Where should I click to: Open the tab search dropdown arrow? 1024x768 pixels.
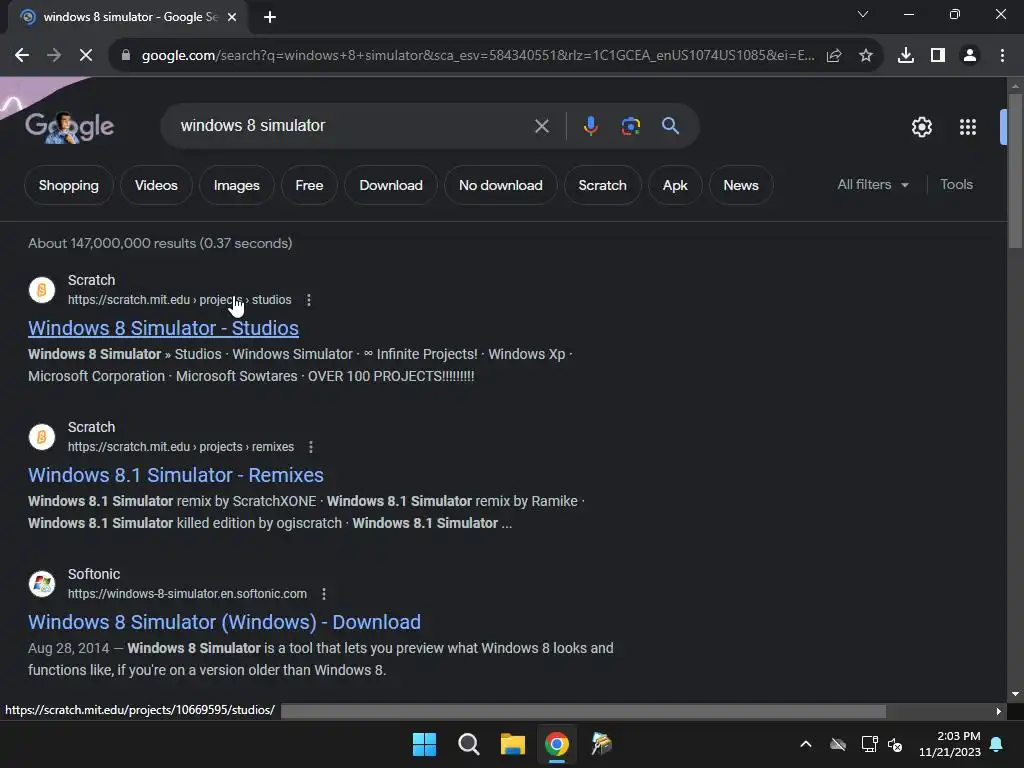click(863, 14)
